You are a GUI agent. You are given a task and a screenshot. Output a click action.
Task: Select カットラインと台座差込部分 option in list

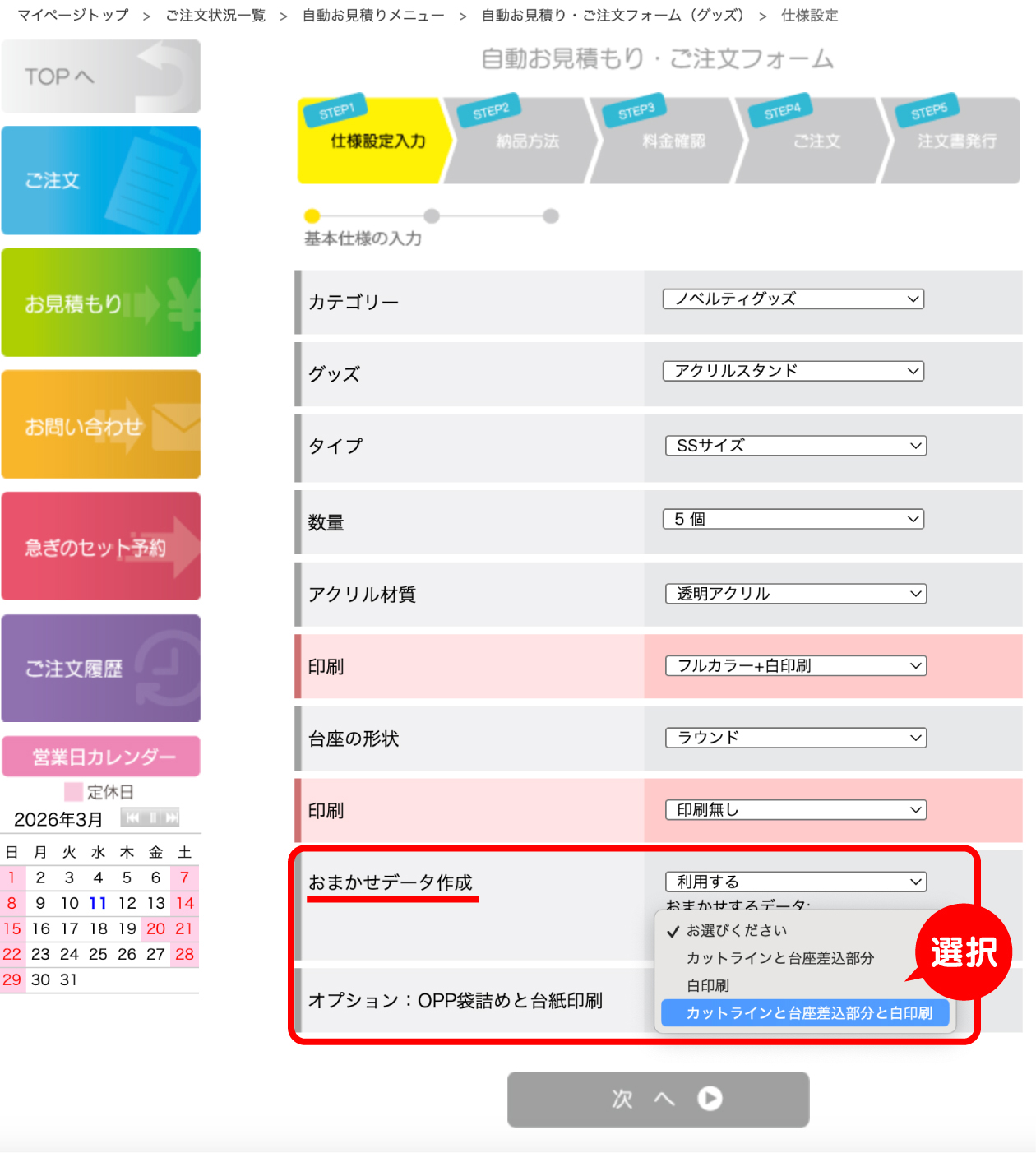tap(779, 958)
